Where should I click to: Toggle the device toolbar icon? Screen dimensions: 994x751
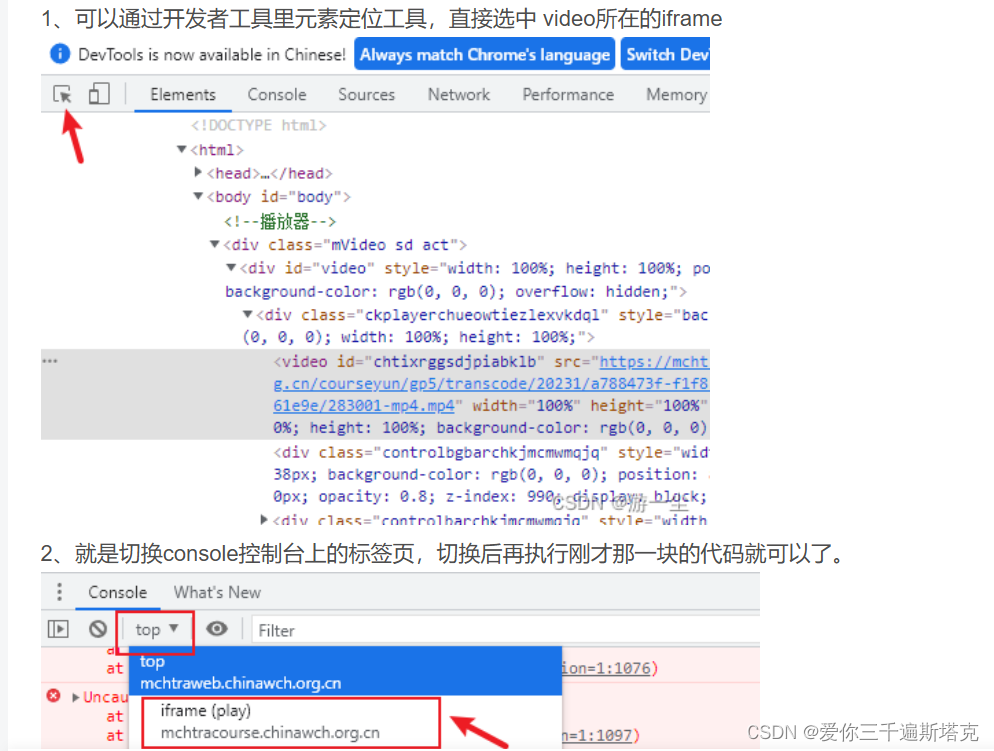[x=97, y=93]
